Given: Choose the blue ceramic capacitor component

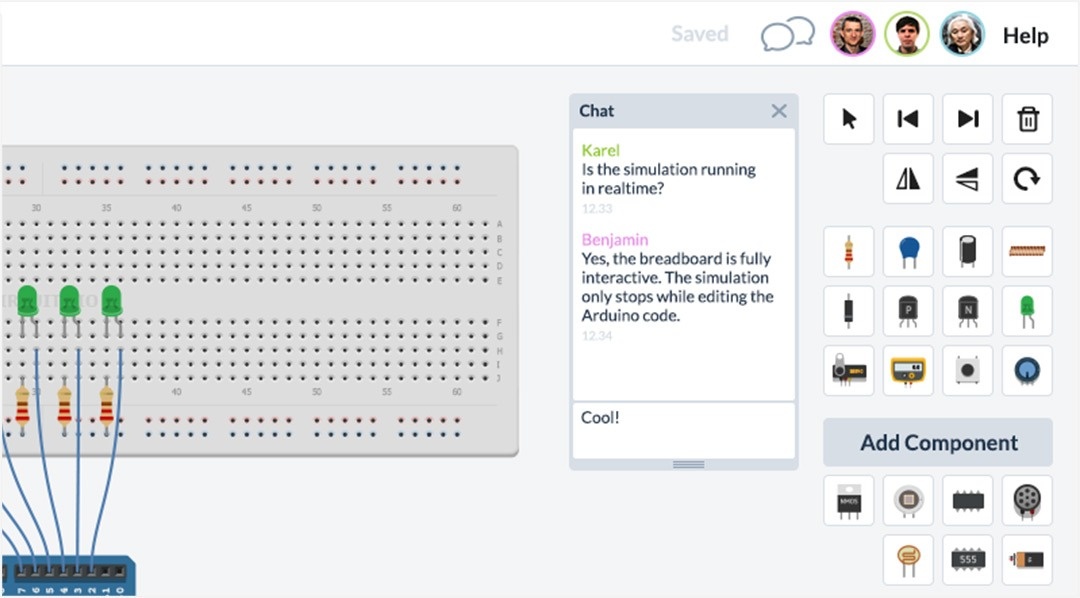Looking at the screenshot, I should coord(908,252).
